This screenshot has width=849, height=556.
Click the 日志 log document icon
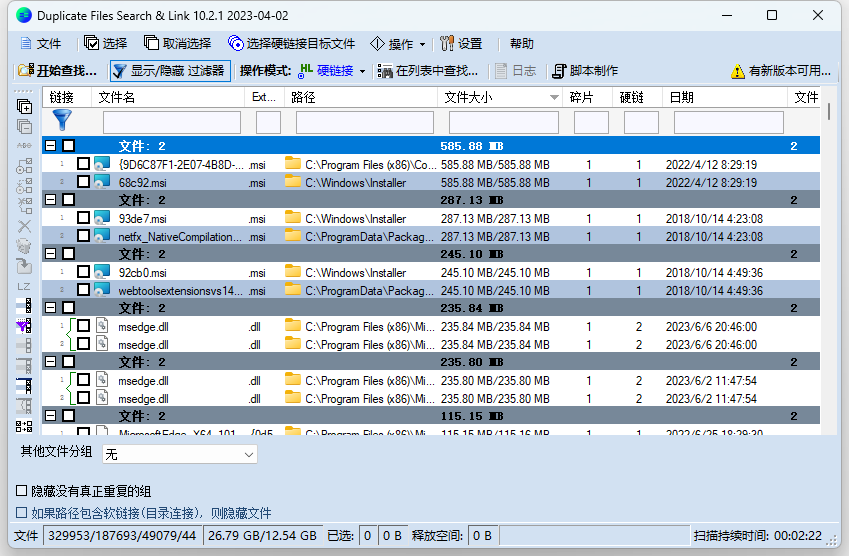point(501,71)
